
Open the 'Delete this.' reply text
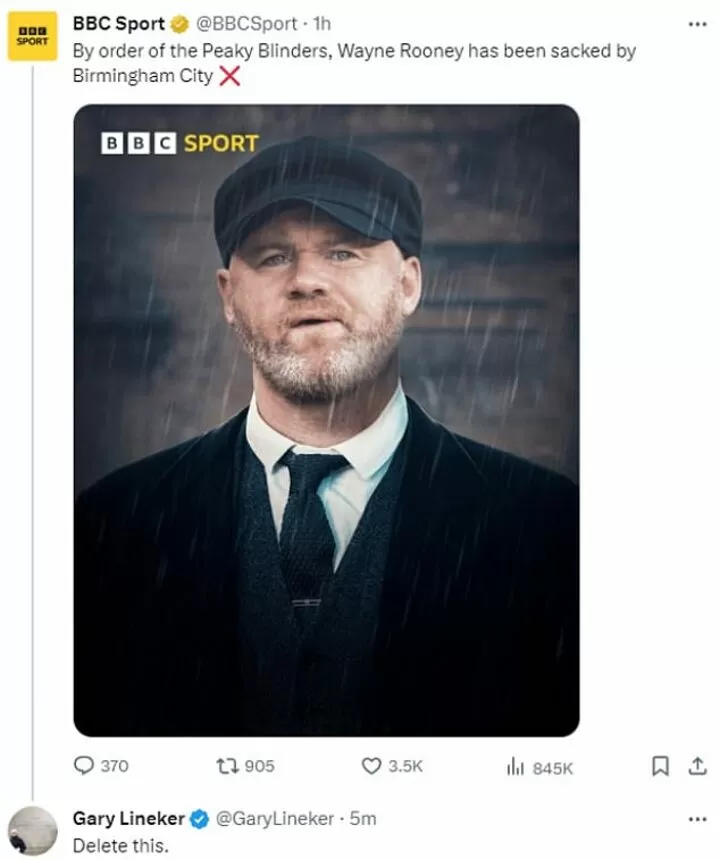point(121,845)
